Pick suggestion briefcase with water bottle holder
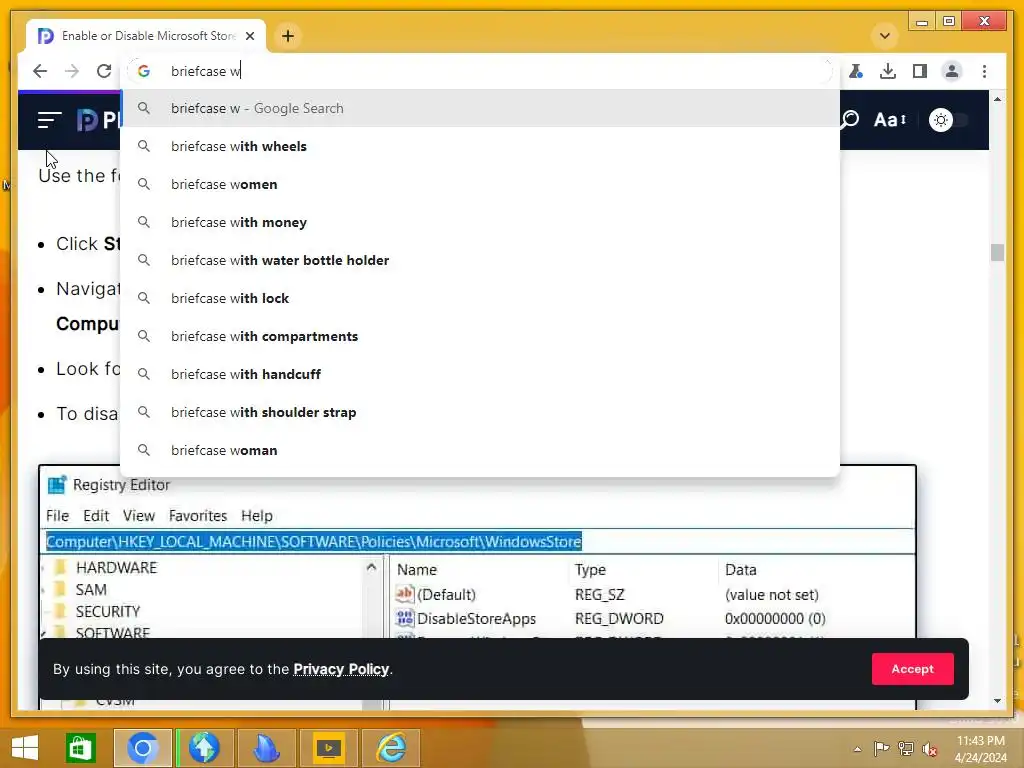Image resolution: width=1024 pixels, height=768 pixels. pos(480,260)
